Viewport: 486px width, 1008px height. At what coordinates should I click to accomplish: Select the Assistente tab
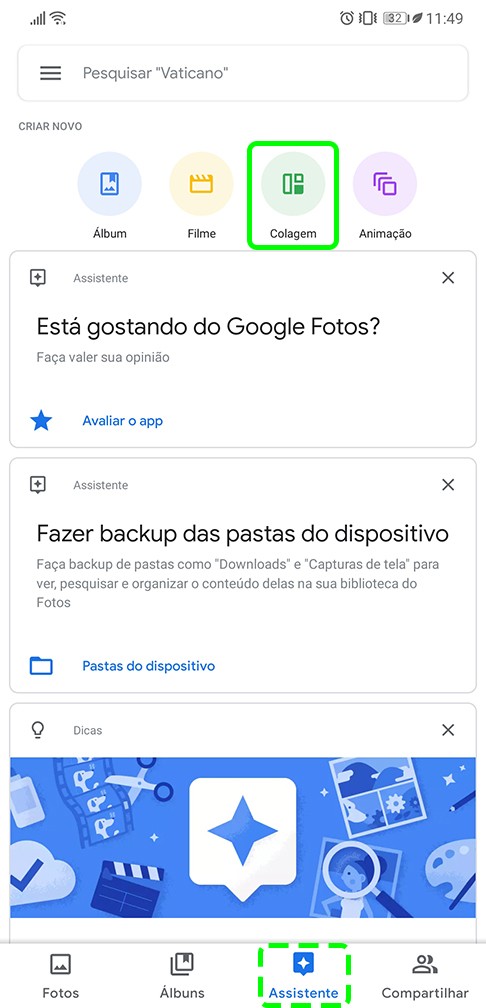(303, 976)
